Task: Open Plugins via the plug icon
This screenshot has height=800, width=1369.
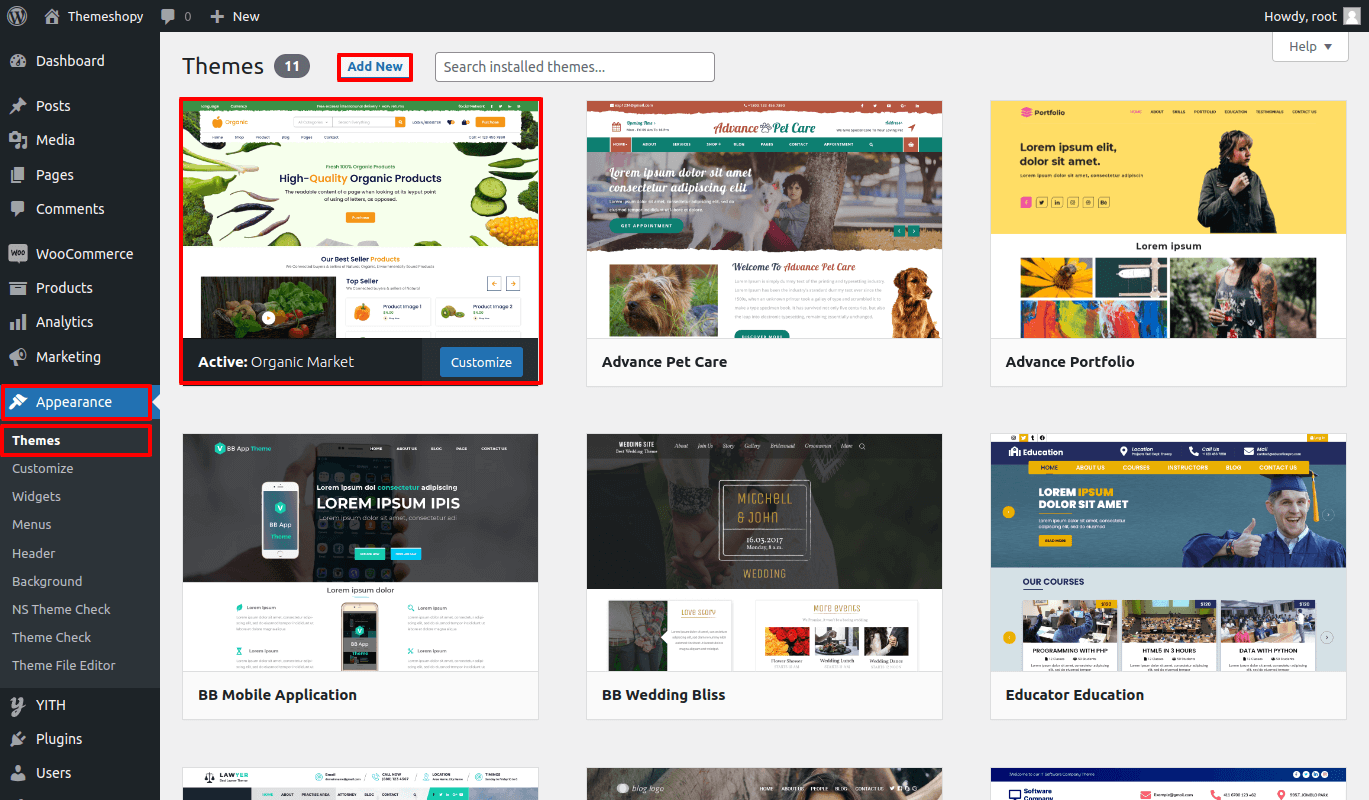Action: click(18, 739)
